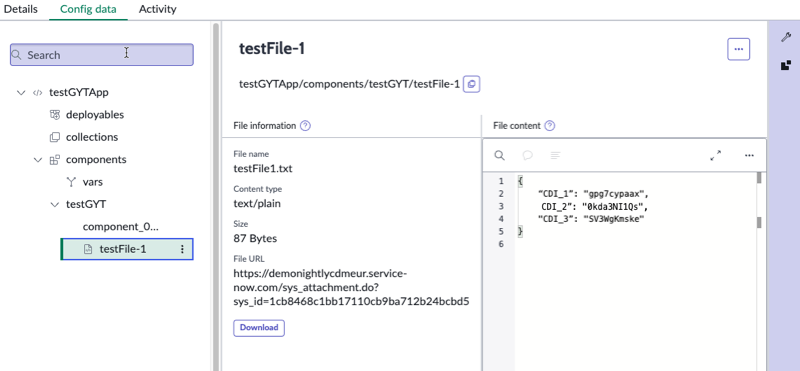The height and width of the screenshot is (371, 800).
Task: Click editor line containing CDI_3
Action: [x=592, y=219]
